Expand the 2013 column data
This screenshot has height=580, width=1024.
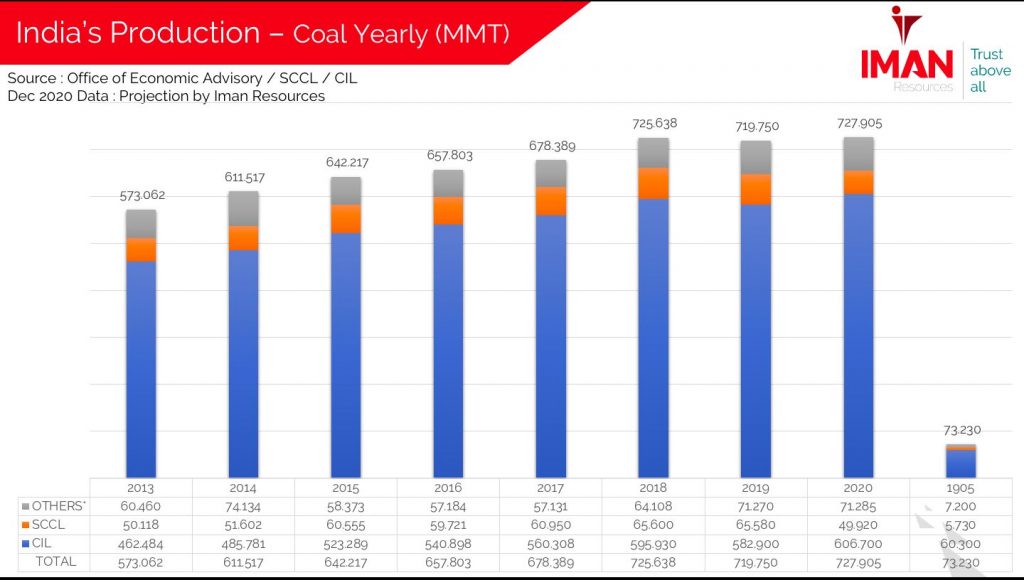pyautogui.click(x=141, y=486)
